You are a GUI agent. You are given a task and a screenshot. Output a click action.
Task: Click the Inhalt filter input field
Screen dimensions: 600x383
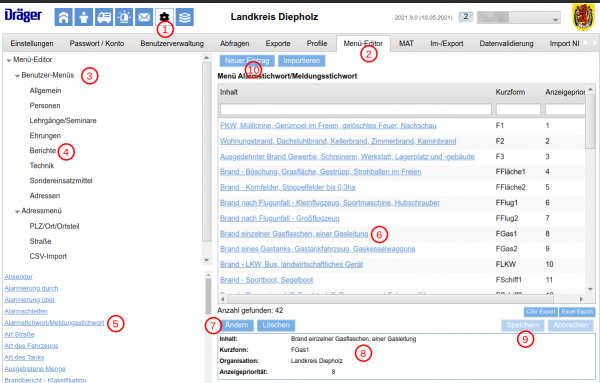point(355,109)
